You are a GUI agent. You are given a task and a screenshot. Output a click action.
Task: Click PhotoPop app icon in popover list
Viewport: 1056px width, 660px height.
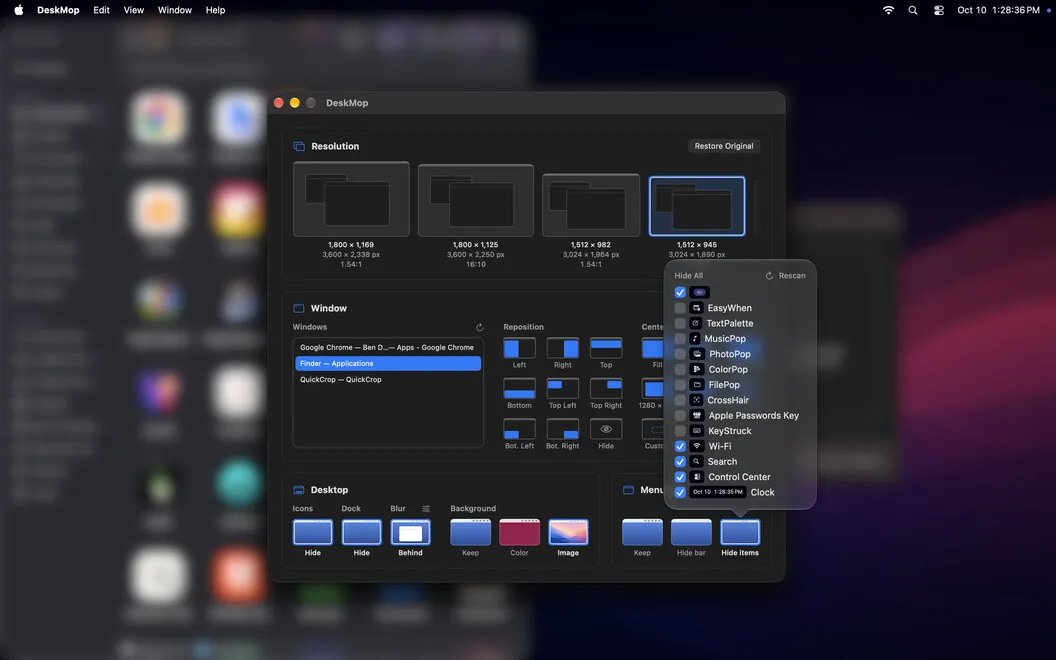point(697,354)
